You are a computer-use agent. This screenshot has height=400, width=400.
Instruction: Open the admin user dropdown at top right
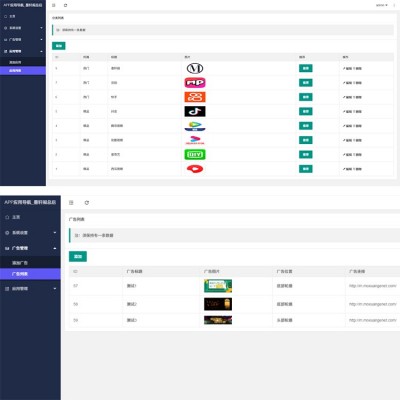point(382,5)
